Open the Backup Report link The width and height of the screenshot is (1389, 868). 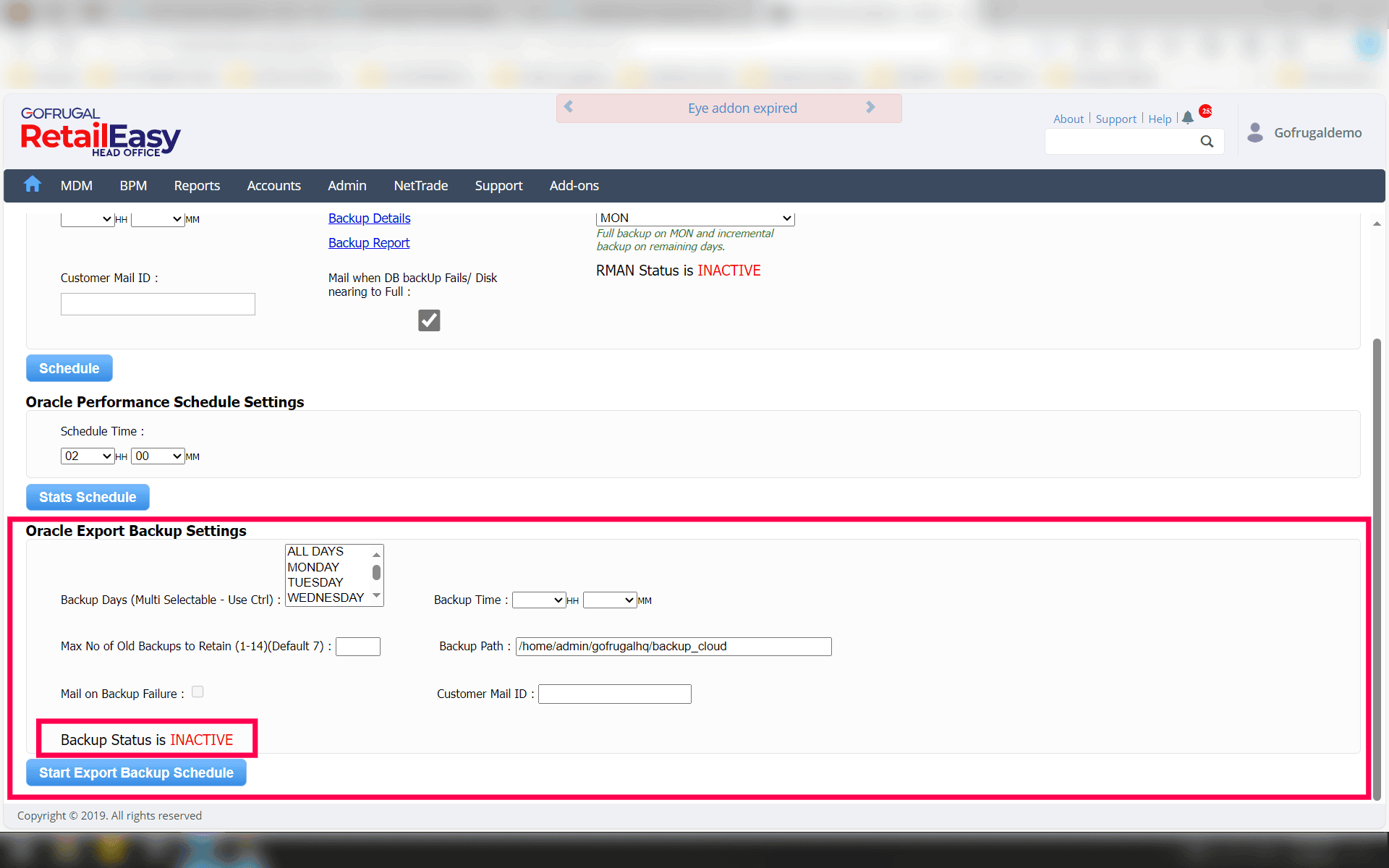[x=369, y=243]
